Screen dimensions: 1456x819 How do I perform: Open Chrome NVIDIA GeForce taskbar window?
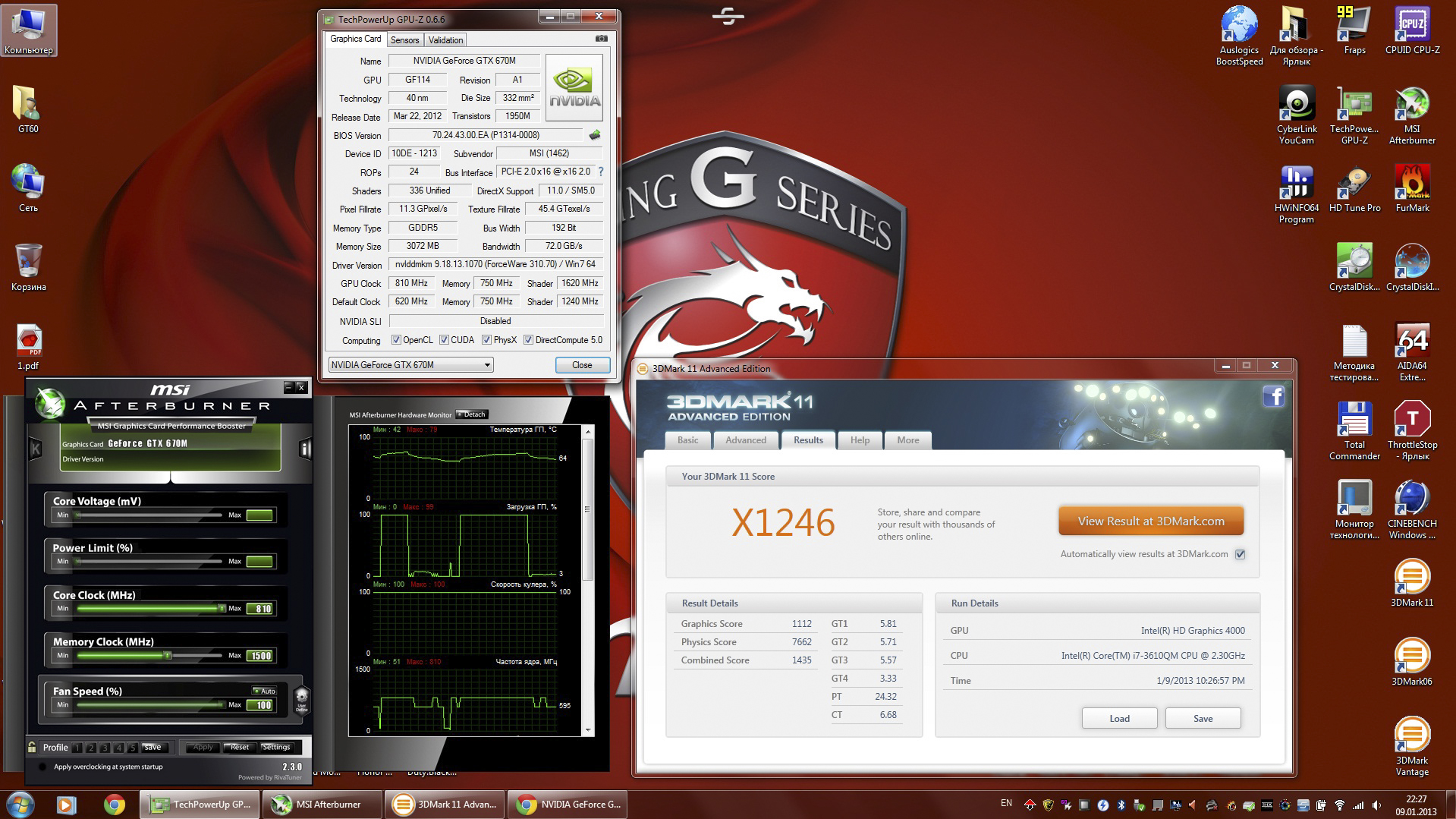pyautogui.click(x=567, y=805)
